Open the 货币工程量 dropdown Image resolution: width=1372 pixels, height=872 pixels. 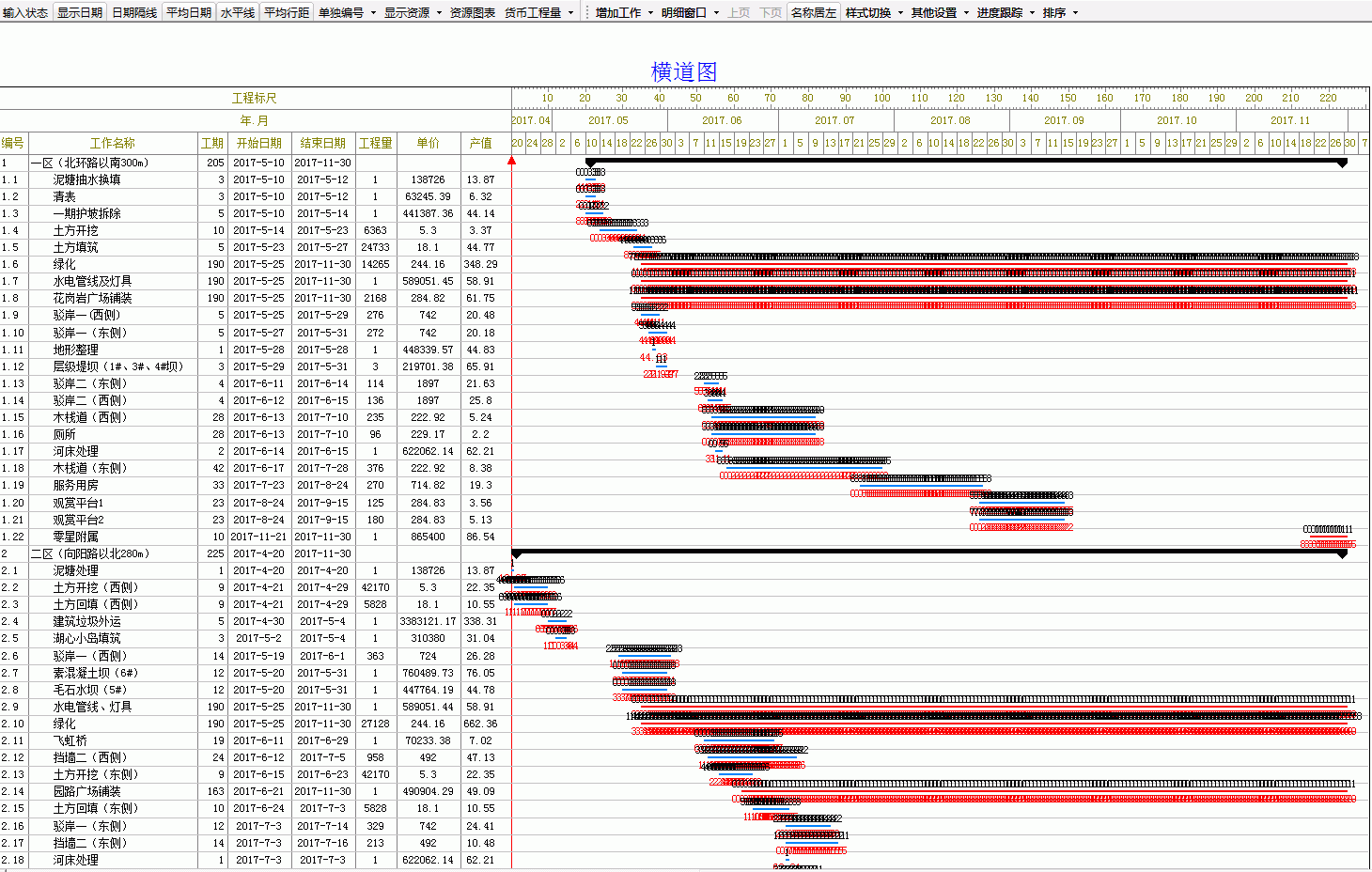(538, 12)
